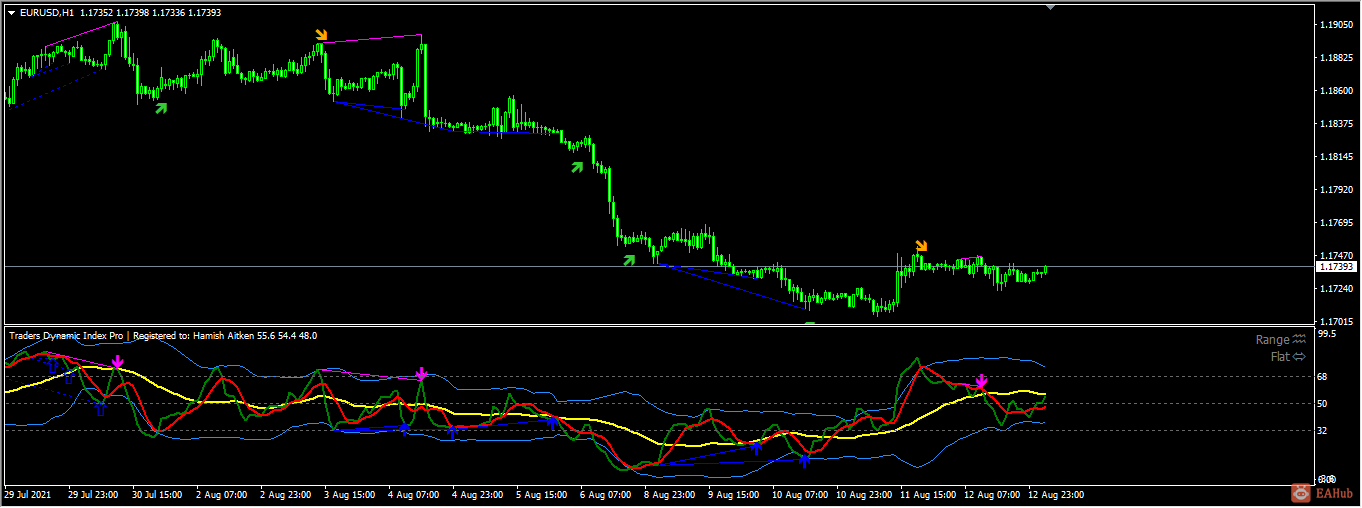Click the 1.18375 price axis label
Image resolution: width=1362 pixels, height=508 pixels.
pos(1337,124)
